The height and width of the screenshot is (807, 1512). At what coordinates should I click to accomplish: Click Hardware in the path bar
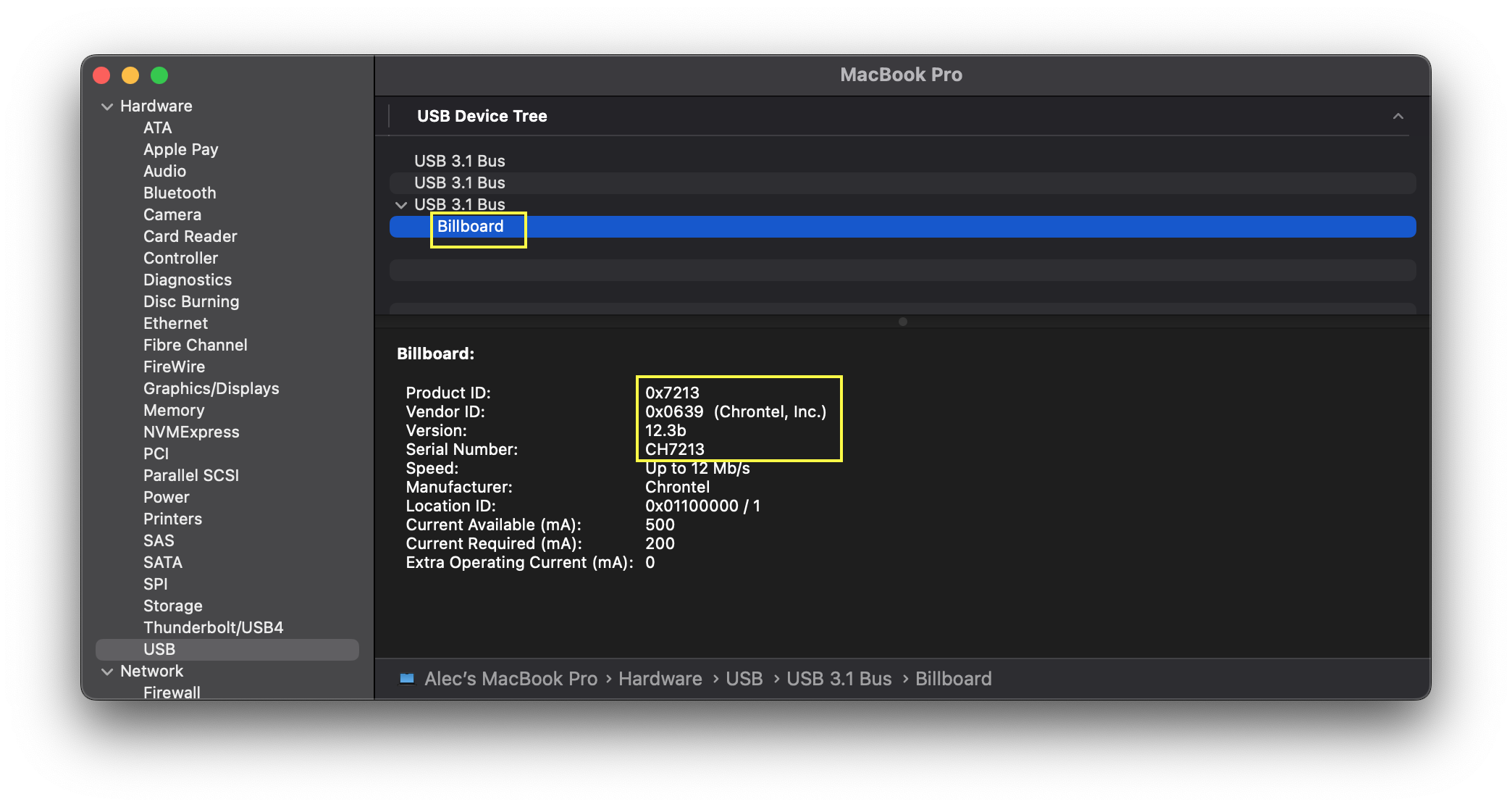click(660, 679)
